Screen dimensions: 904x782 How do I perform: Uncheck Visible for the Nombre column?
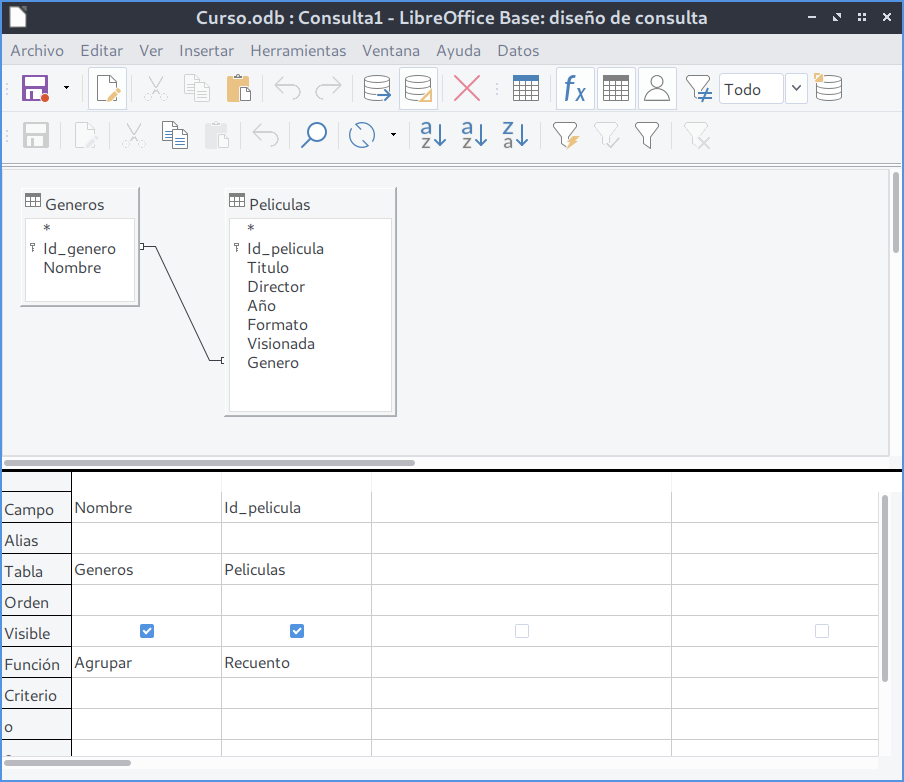(147, 631)
